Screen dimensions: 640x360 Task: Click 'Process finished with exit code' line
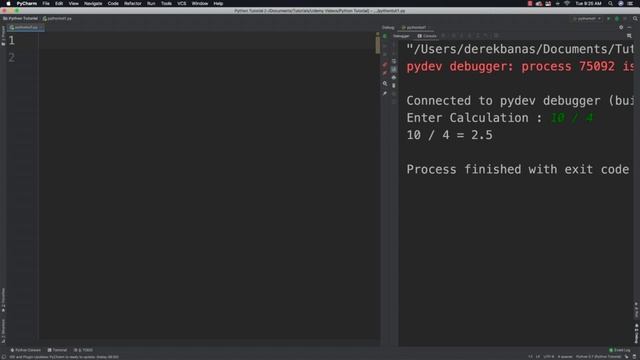518,169
